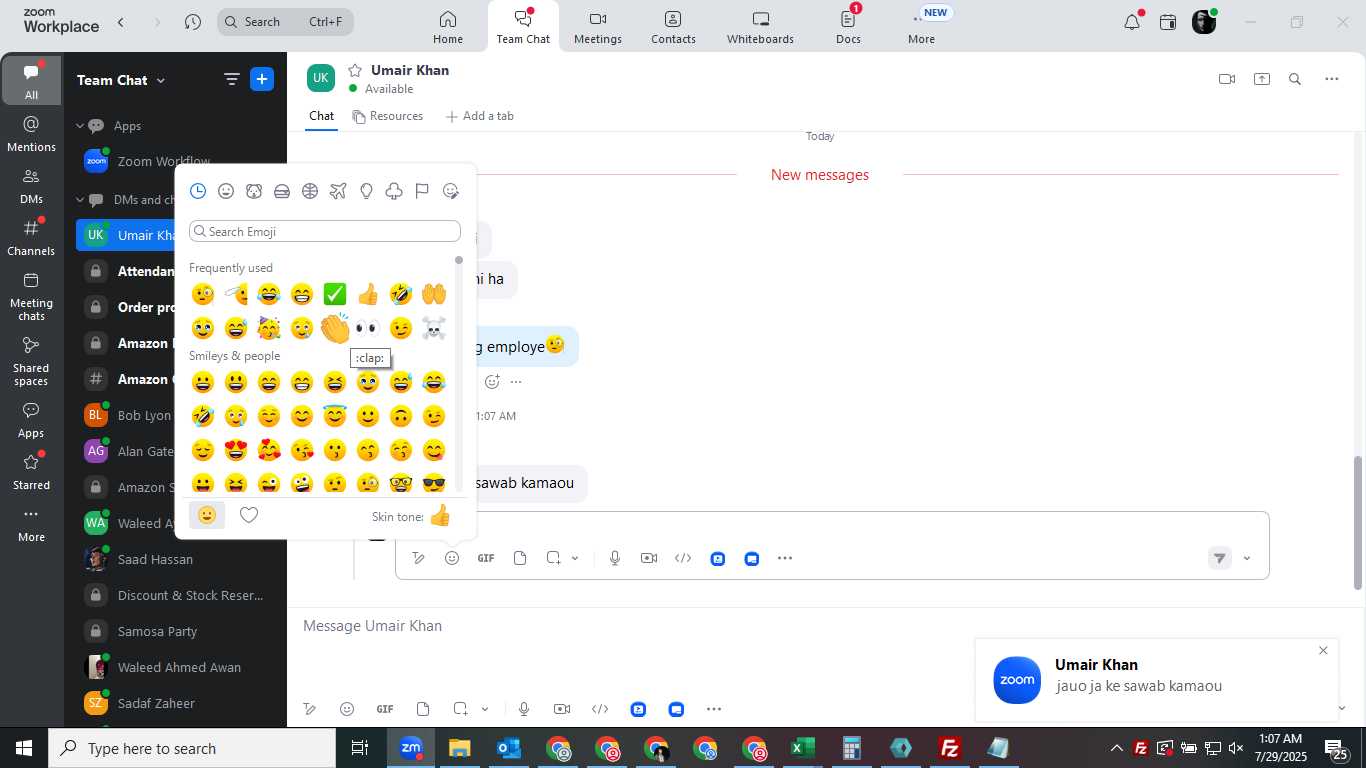Open formatting options in bottom message toolbar
The width and height of the screenshot is (1366, 768).
[310, 709]
